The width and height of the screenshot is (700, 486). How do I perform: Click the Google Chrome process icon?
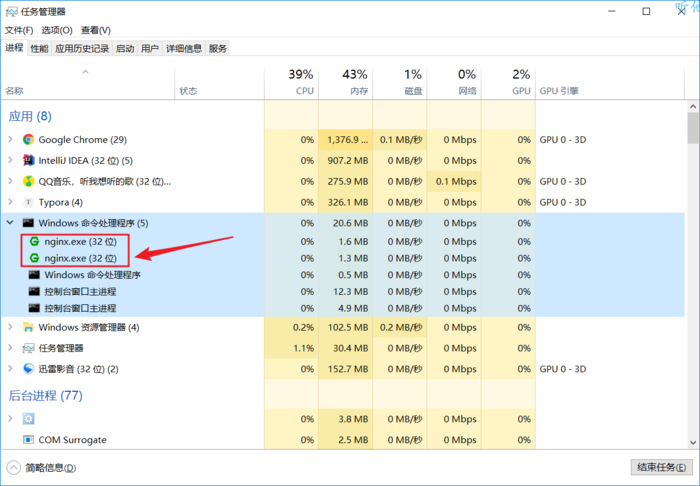pyautogui.click(x=28, y=140)
